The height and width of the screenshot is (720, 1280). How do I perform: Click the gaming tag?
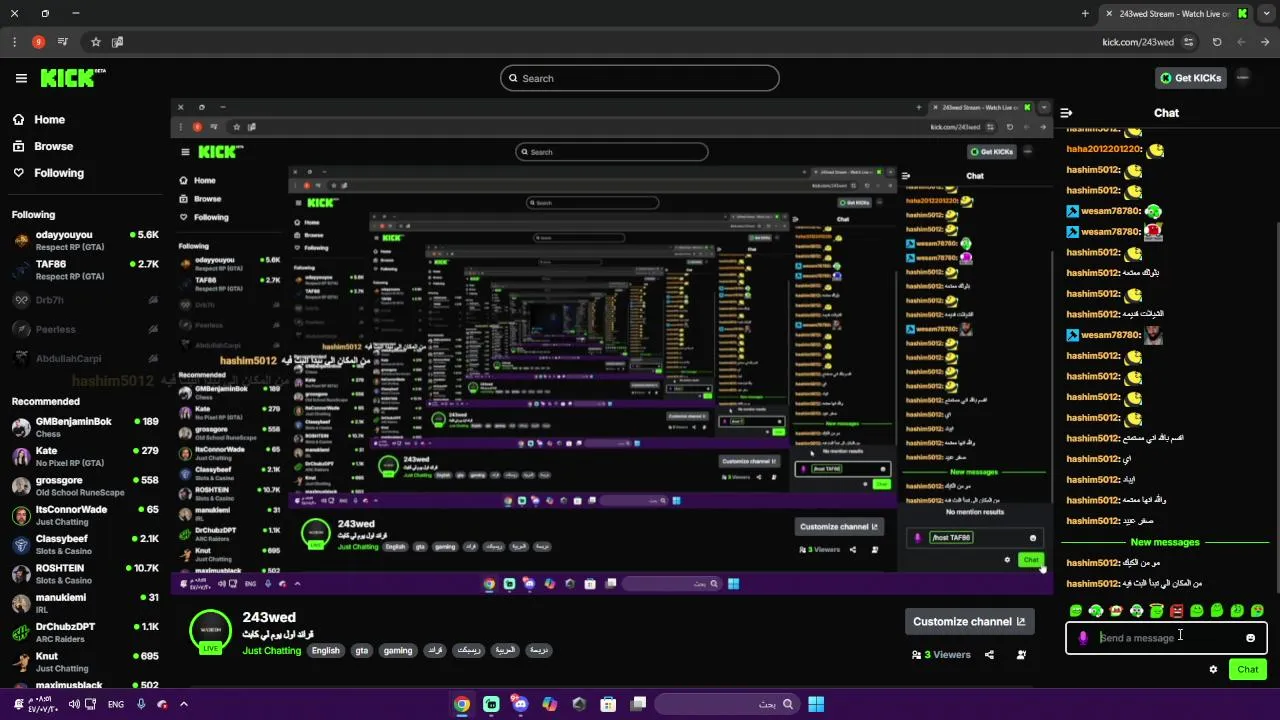(398, 651)
